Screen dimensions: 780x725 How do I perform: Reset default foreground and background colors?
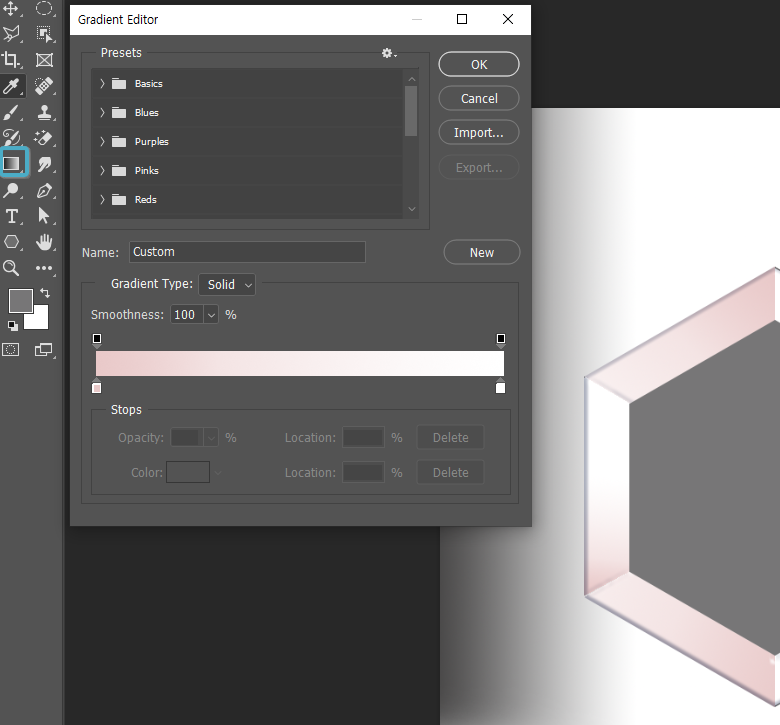12,326
